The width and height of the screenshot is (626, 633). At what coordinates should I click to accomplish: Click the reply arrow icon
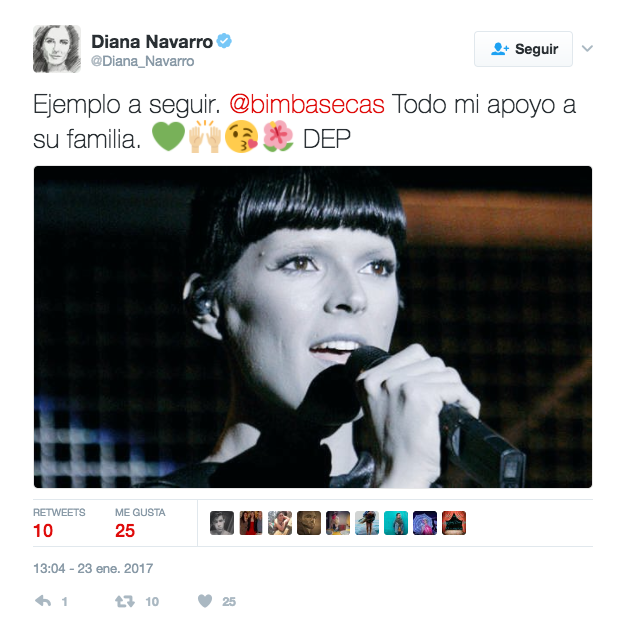pyautogui.click(x=43, y=601)
